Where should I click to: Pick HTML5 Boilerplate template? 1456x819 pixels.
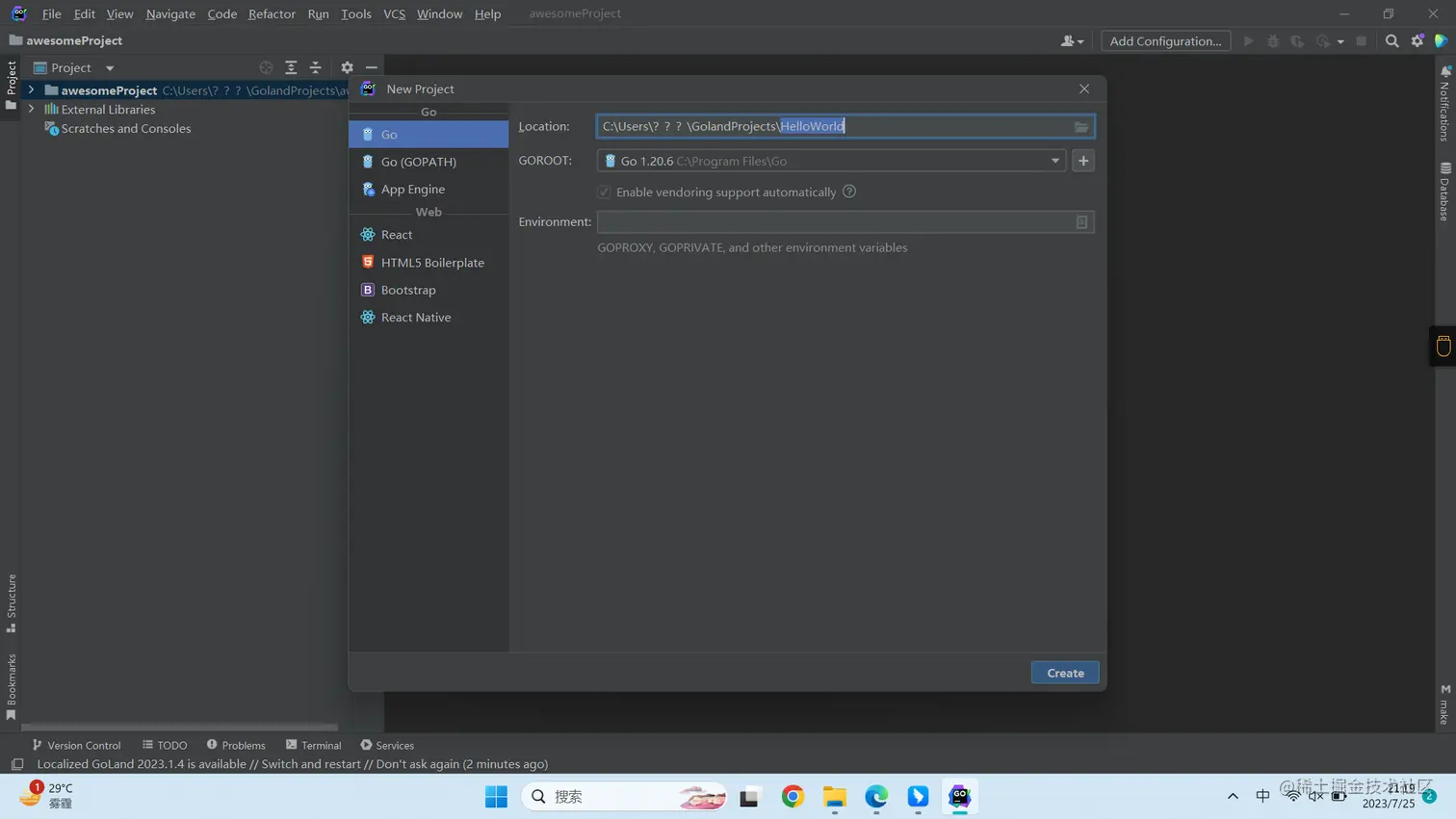429,262
